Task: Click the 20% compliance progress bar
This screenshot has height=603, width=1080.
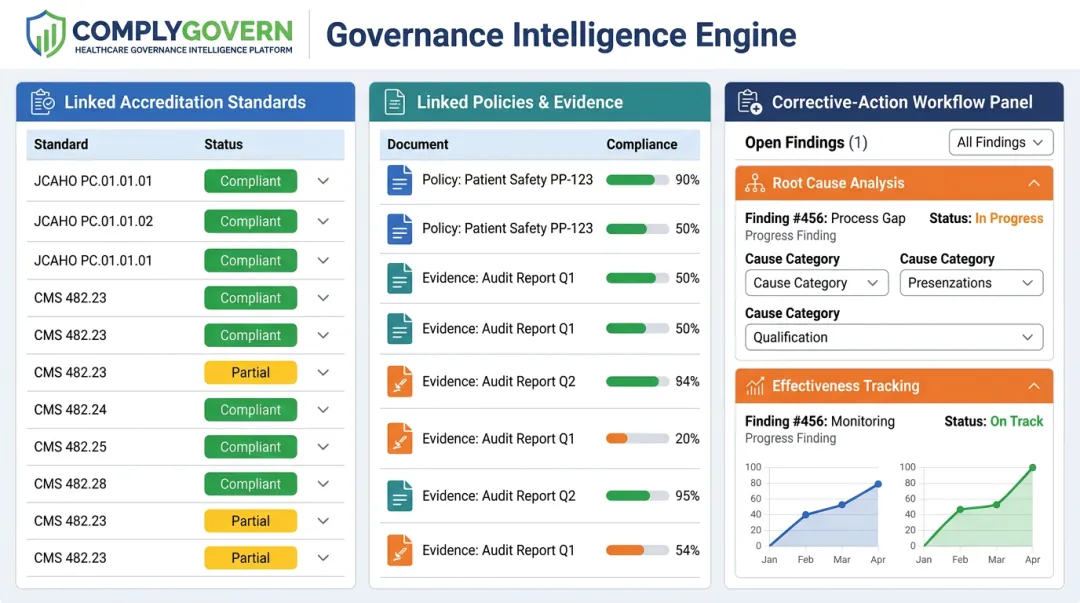Action: 637,439
